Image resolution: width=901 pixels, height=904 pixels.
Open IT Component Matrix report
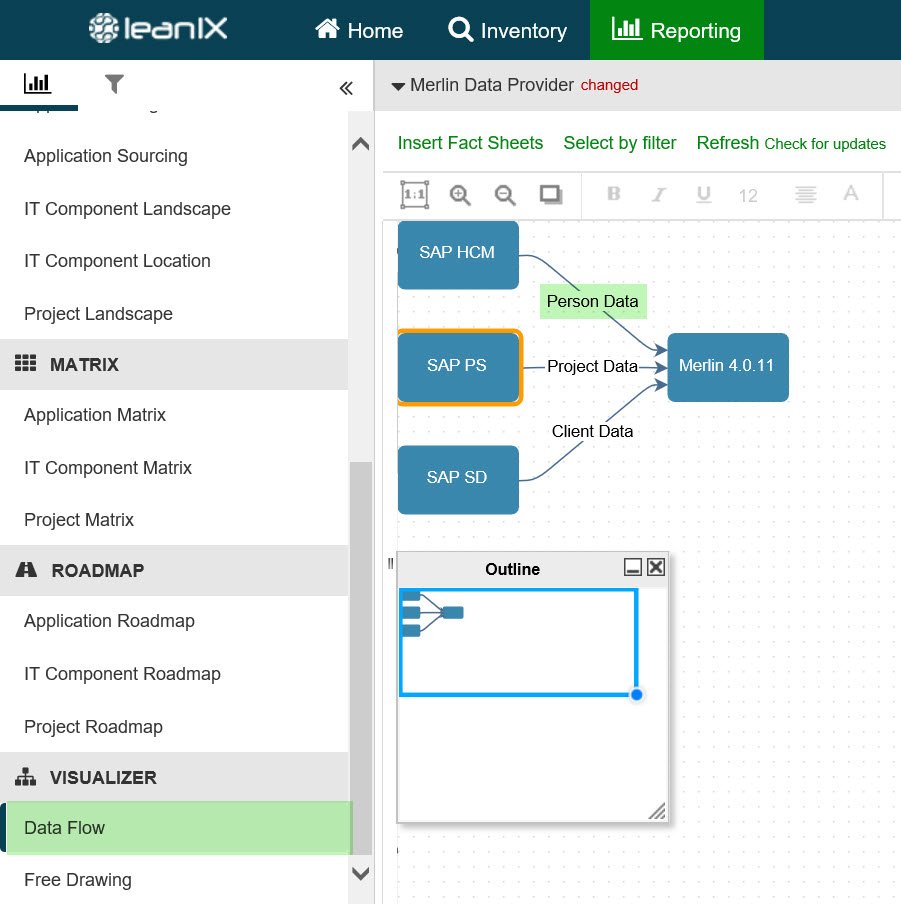tap(108, 468)
